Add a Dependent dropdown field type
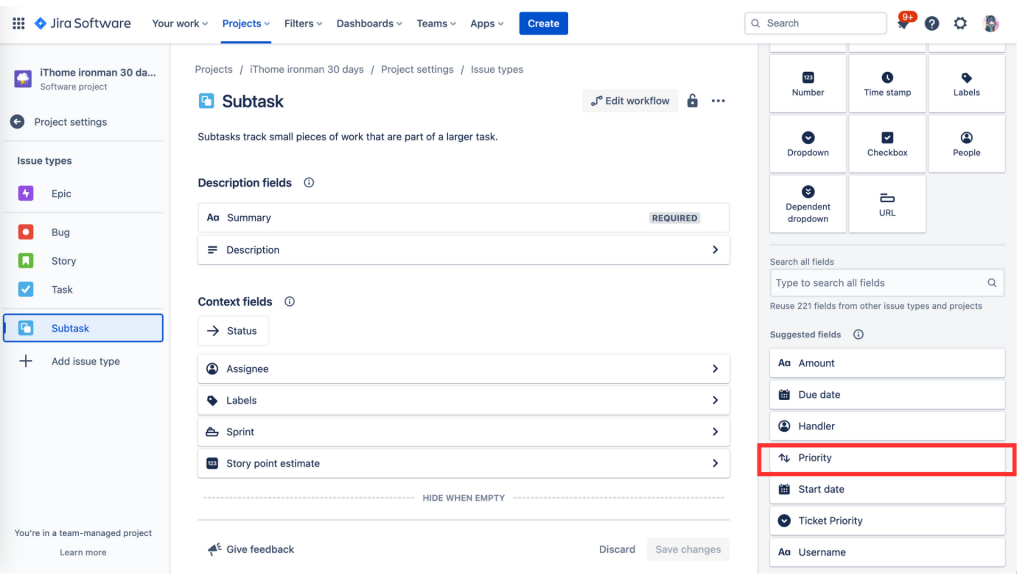 [x=808, y=204]
